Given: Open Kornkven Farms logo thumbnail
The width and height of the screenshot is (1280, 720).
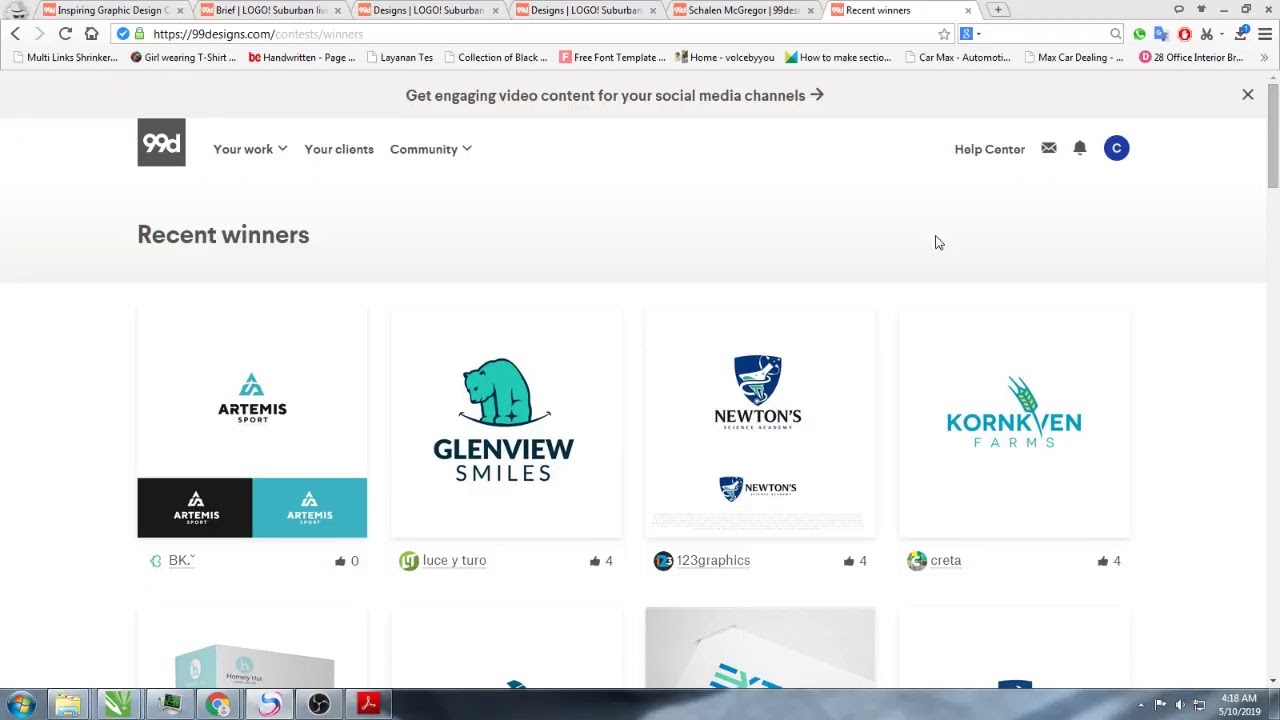Looking at the screenshot, I should [x=1014, y=423].
